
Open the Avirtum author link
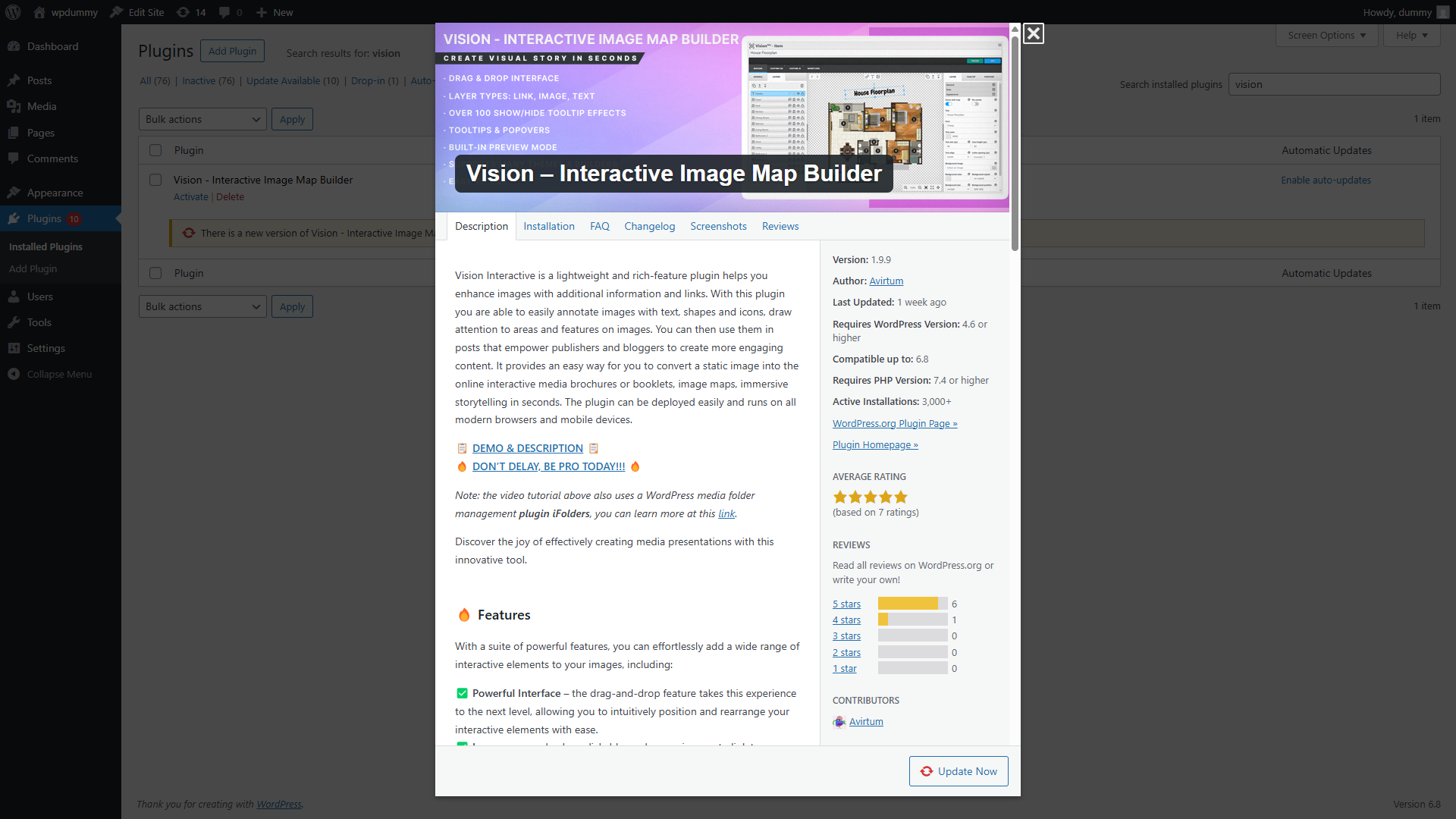(886, 281)
